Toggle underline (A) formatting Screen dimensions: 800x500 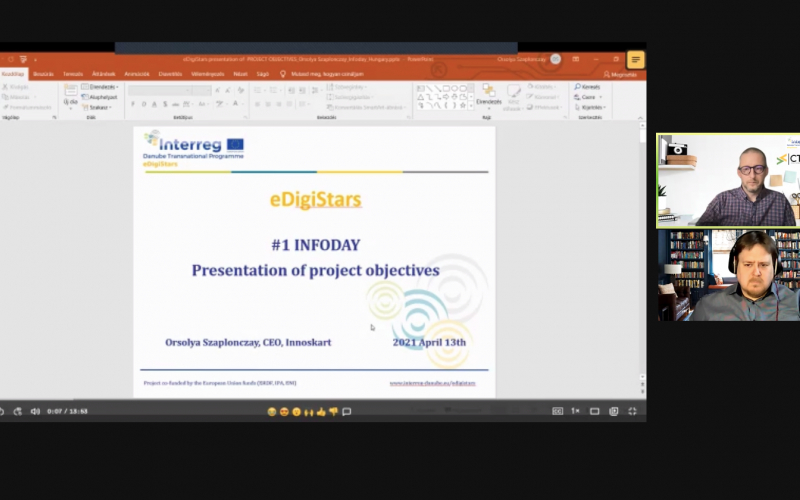pos(154,104)
